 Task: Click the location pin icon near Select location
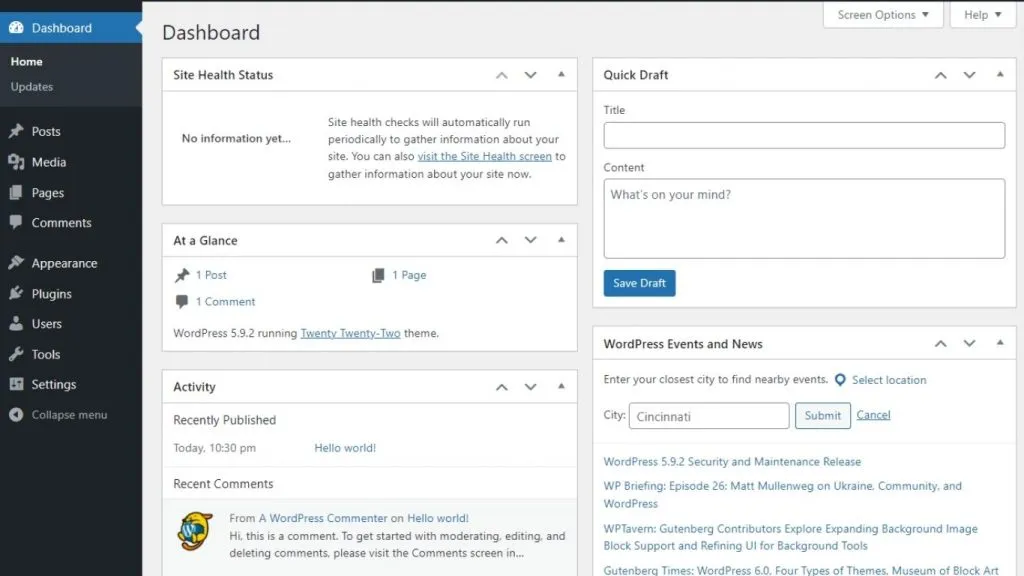tap(840, 380)
